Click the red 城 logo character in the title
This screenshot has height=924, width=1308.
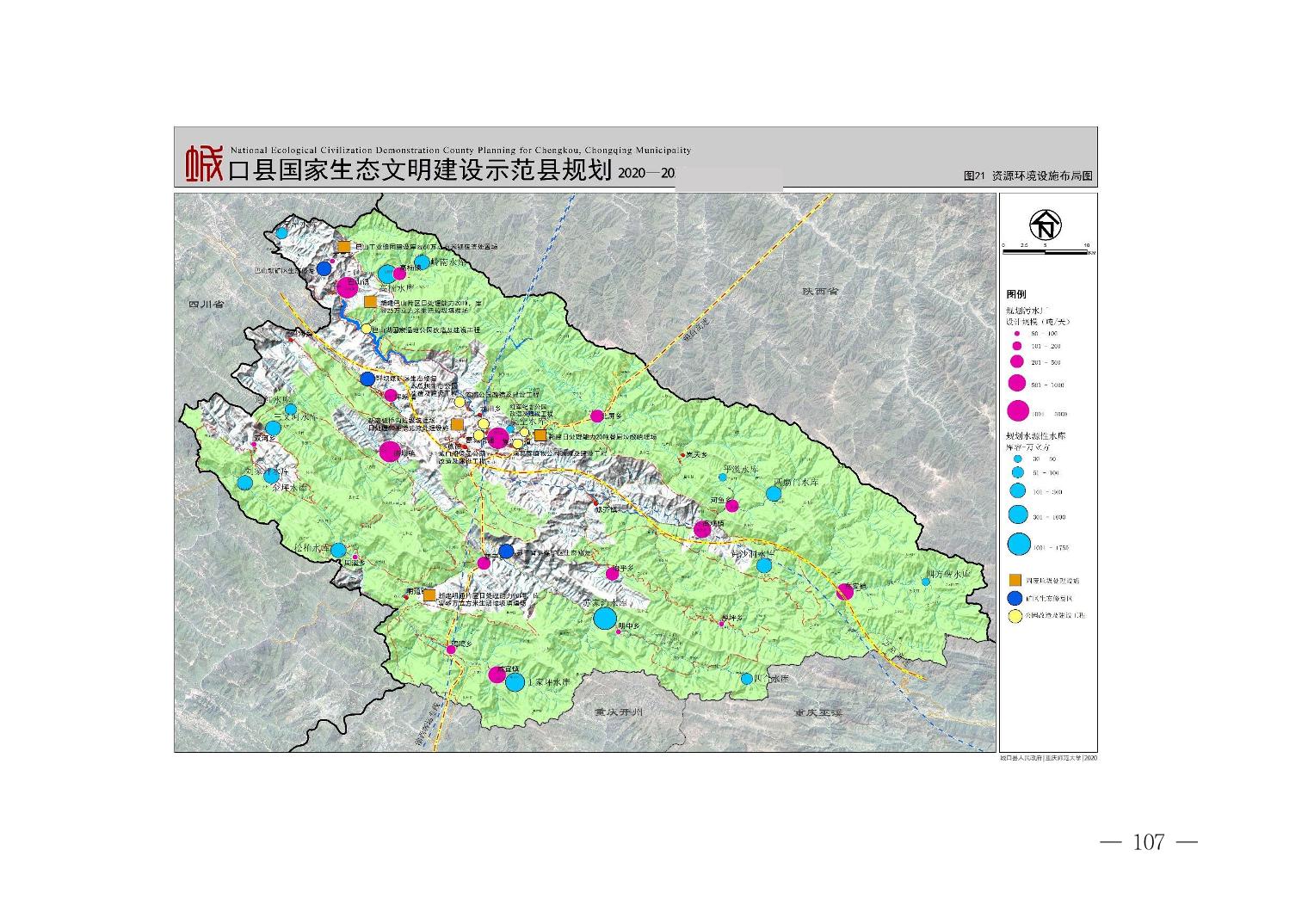pos(205,164)
